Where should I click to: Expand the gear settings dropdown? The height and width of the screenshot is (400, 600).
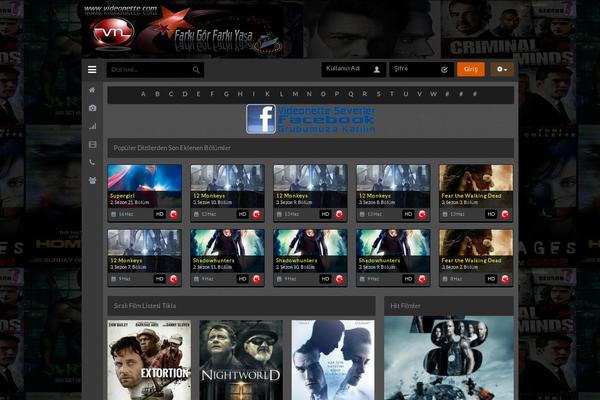[x=502, y=69]
